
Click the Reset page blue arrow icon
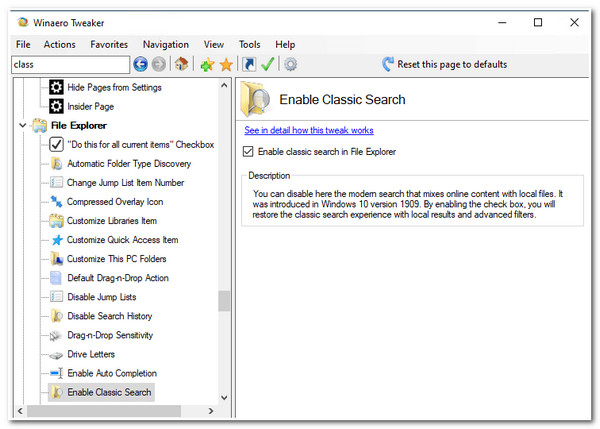pyautogui.click(x=388, y=64)
